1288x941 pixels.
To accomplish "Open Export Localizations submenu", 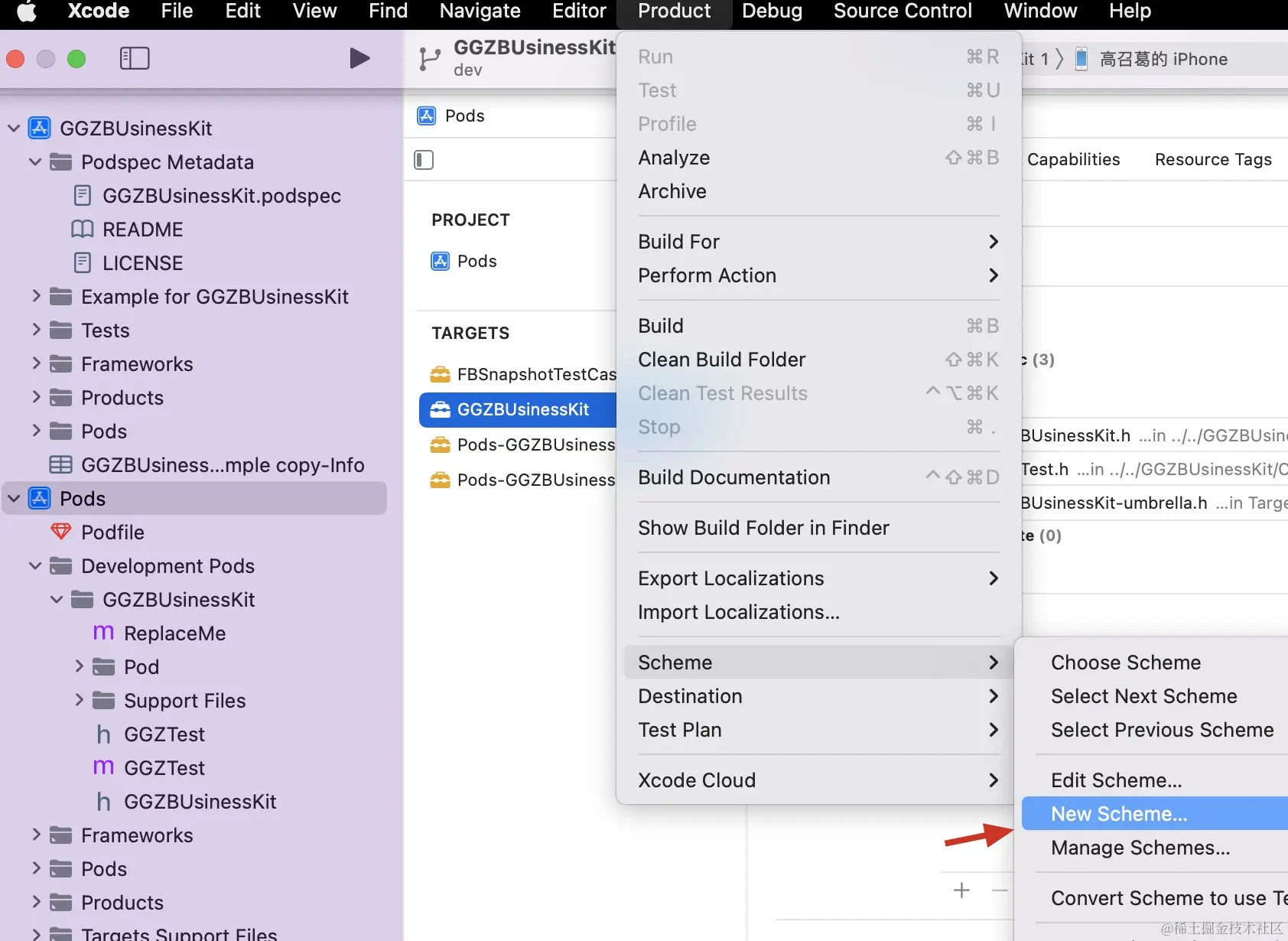I will coord(818,578).
